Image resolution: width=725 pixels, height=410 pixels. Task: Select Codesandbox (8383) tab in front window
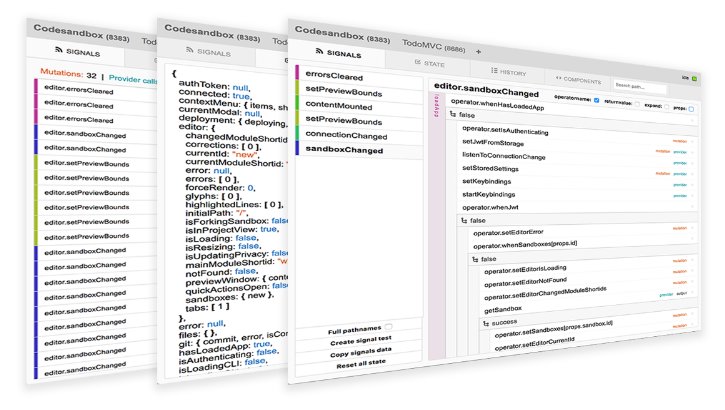[342, 34]
